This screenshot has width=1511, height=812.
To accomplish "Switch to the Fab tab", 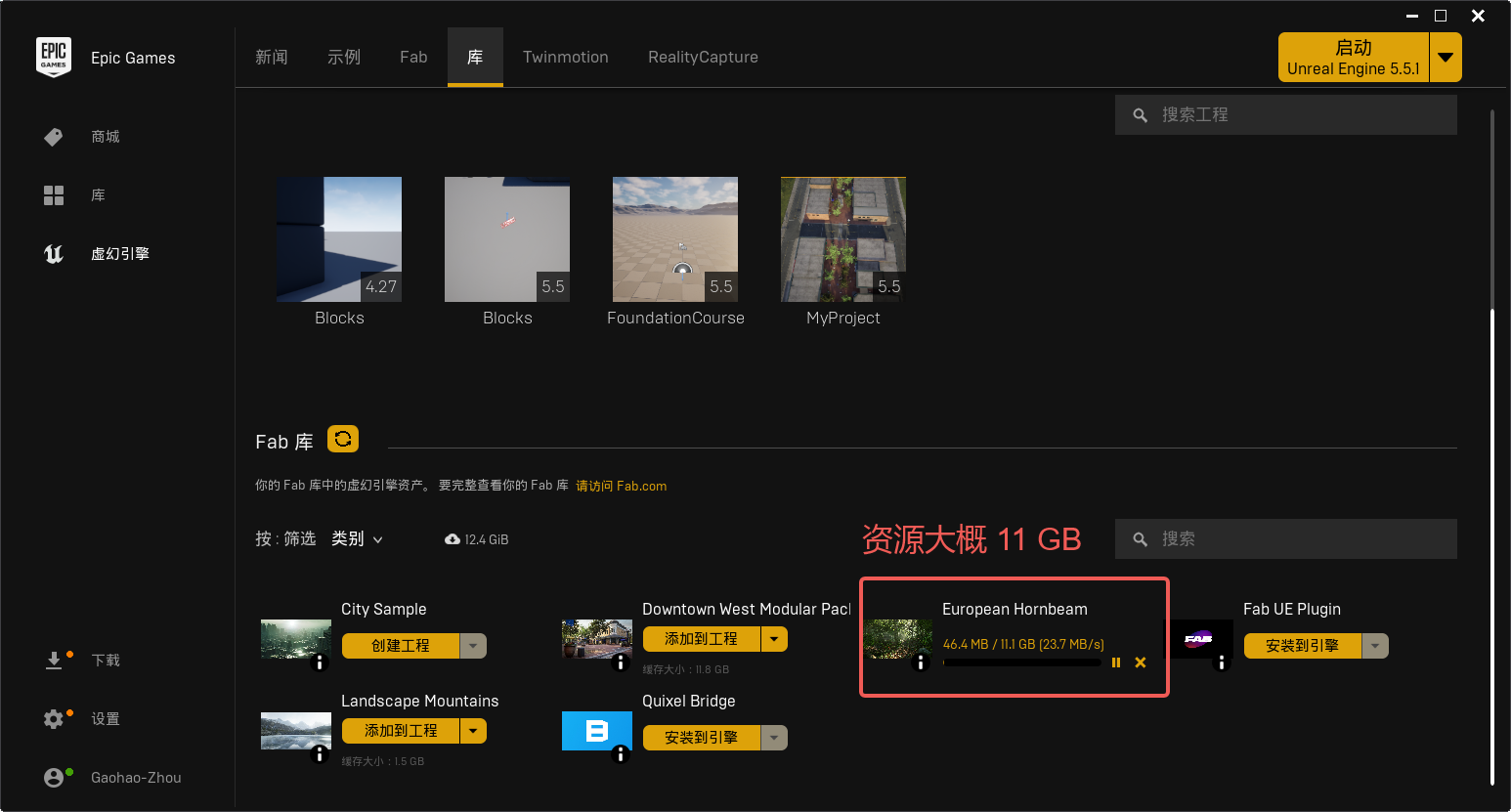I will coord(413,58).
